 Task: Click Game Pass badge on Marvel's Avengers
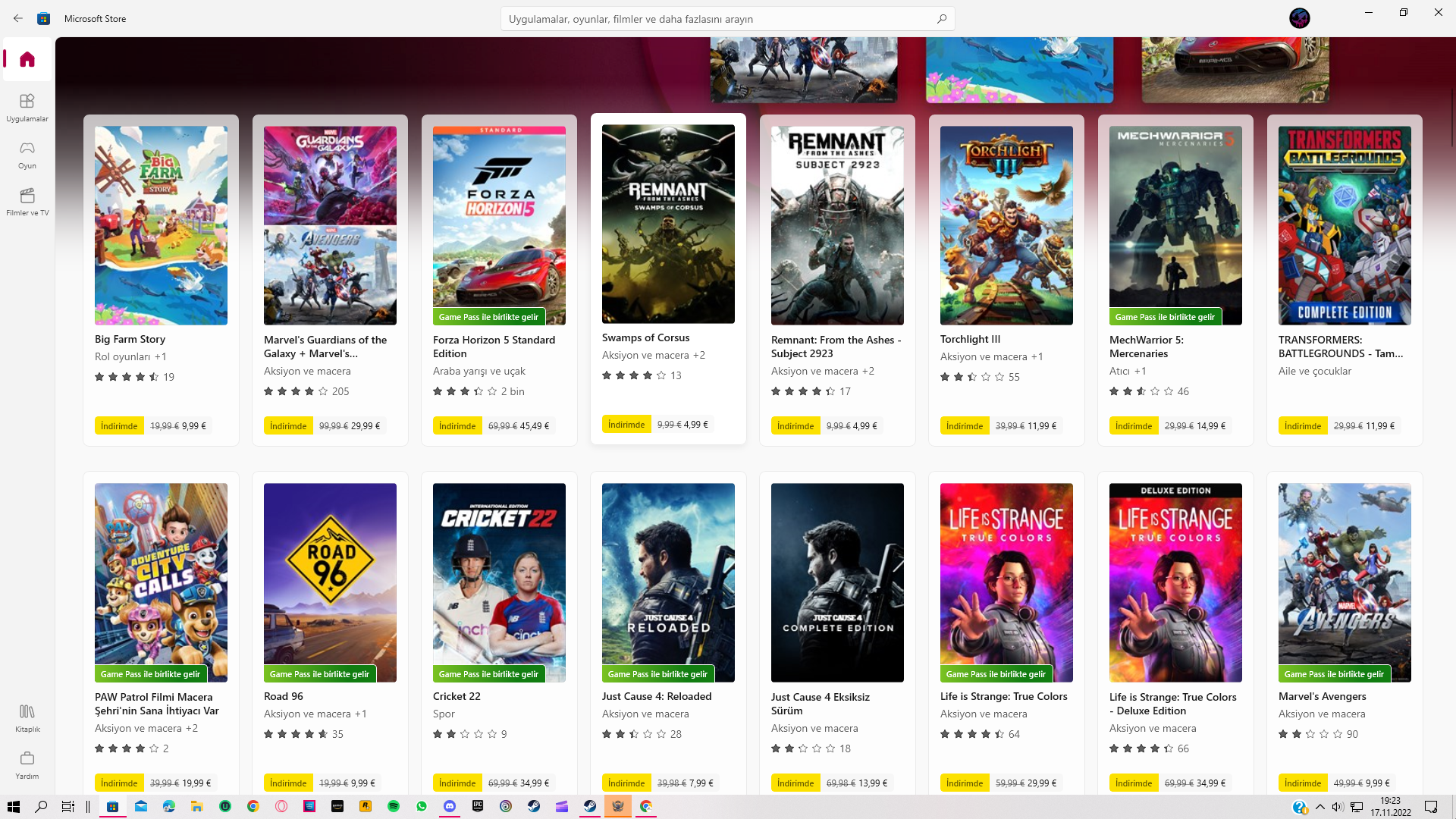(x=1334, y=674)
